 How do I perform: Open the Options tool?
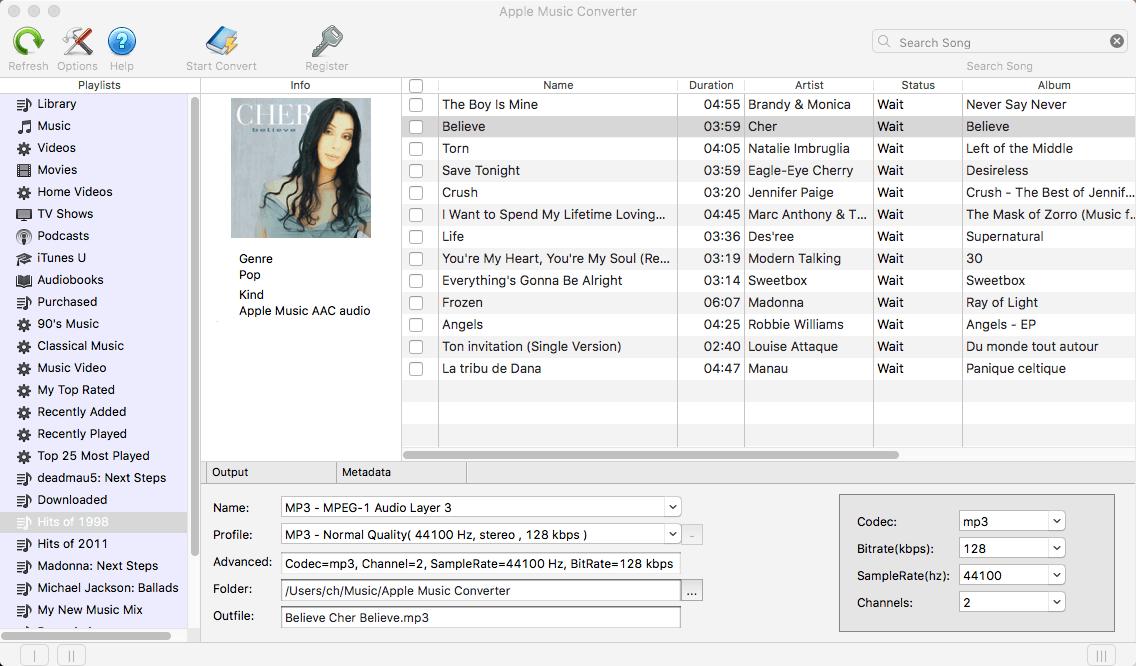pyautogui.click(x=77, y=42)
